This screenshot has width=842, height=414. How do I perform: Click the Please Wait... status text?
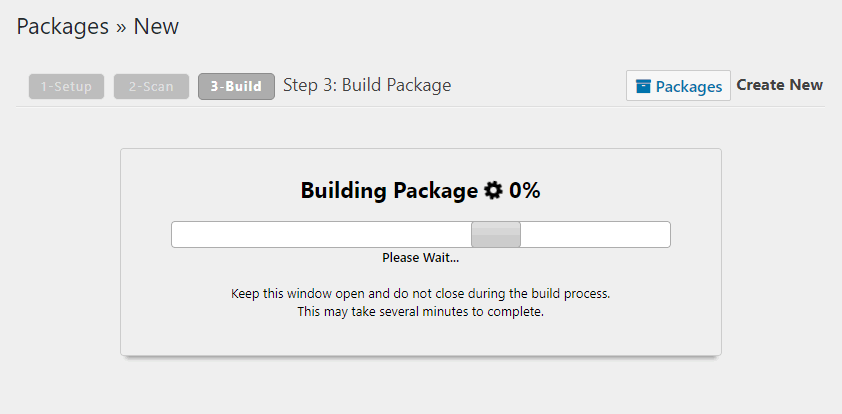pos(420,258)
